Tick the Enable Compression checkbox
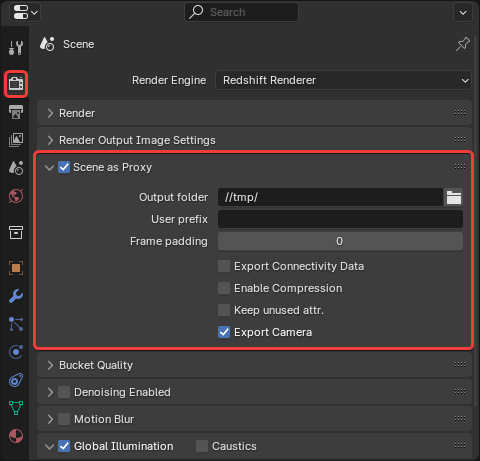The width and height of the screenshot is (480, 461). pyautogui.click(x=224, y=288)
